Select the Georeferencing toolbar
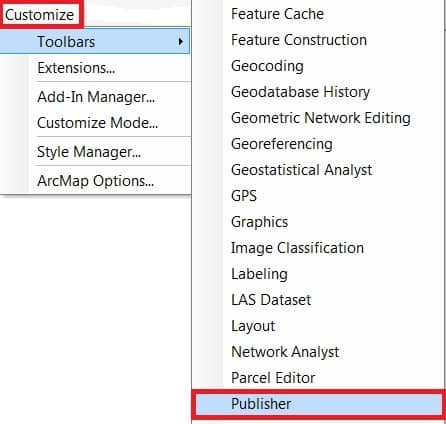 click(319, 144)
